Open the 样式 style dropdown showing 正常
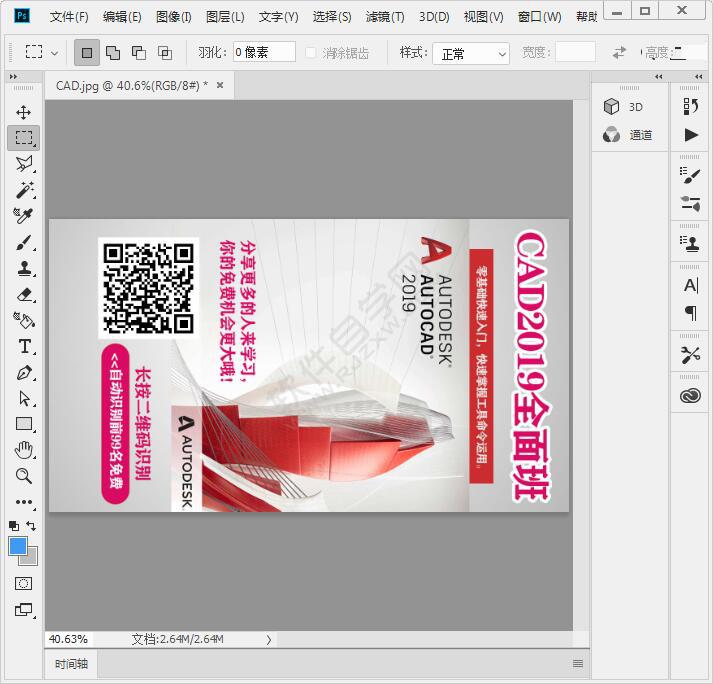 pyautogui.click(x=471, y=54)
